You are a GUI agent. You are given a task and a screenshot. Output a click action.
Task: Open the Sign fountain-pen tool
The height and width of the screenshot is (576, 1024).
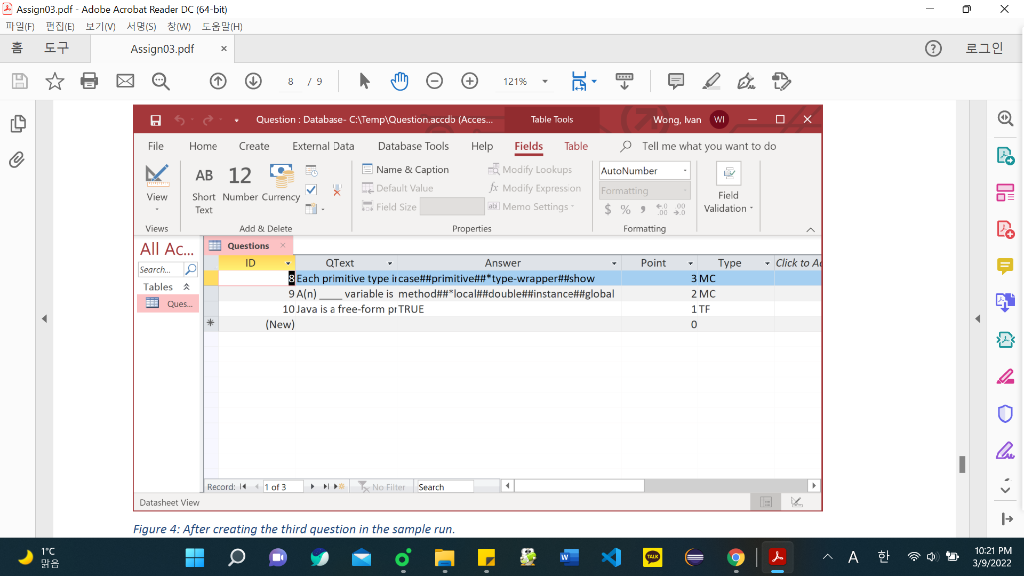[x=746, y=81]
